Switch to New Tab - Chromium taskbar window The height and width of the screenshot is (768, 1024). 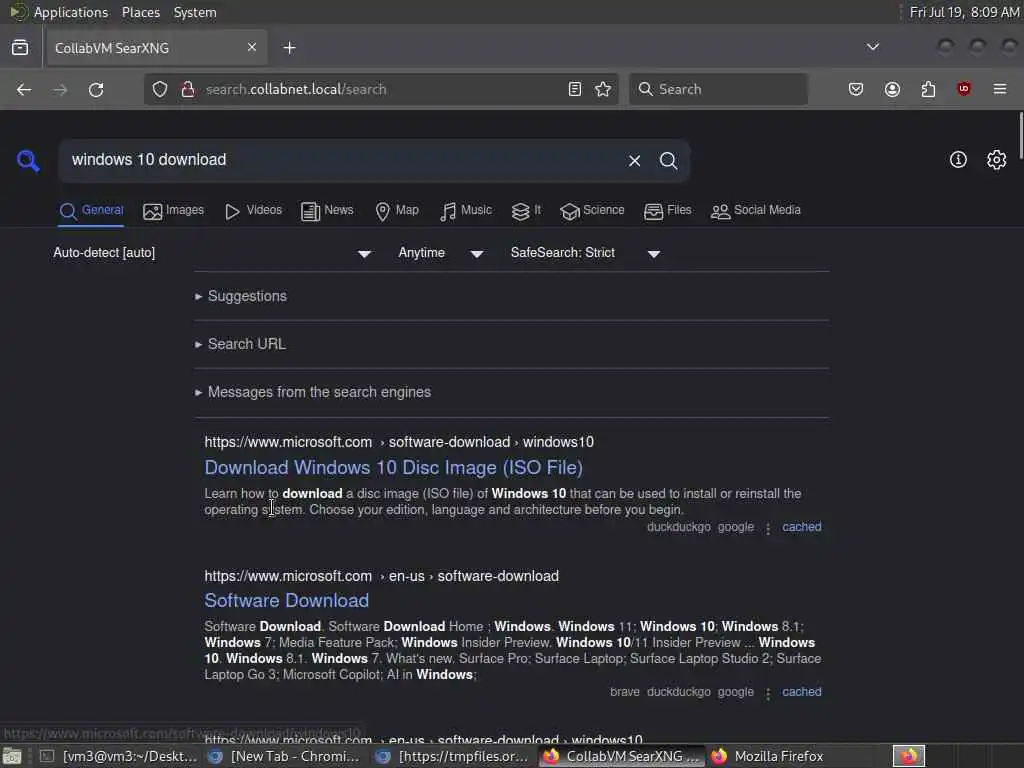point(285,756)
